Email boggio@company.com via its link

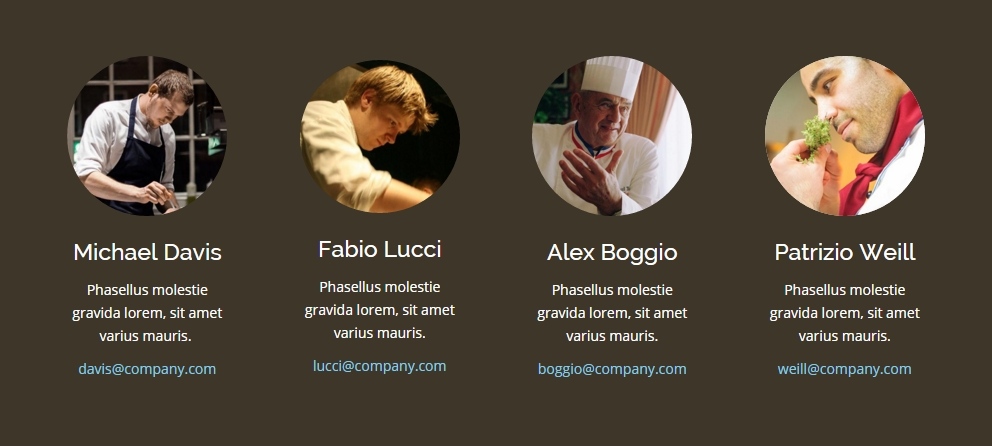pos(612,369)
